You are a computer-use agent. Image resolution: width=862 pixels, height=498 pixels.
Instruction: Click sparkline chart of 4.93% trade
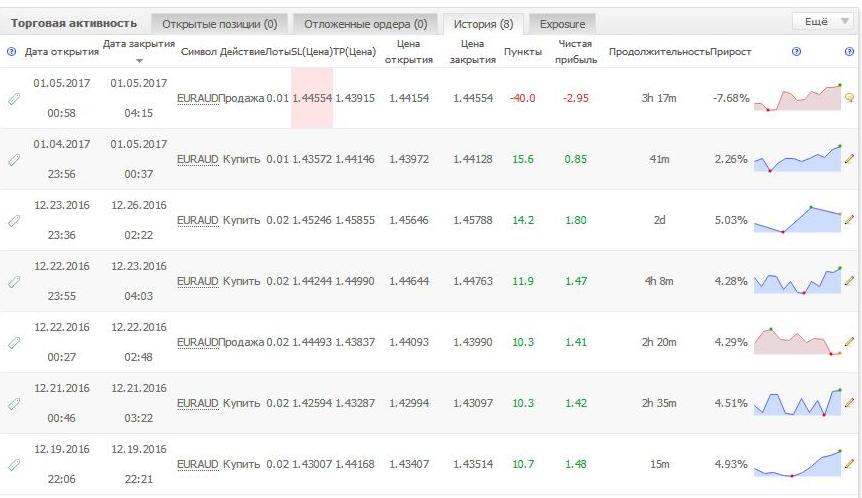798,464
